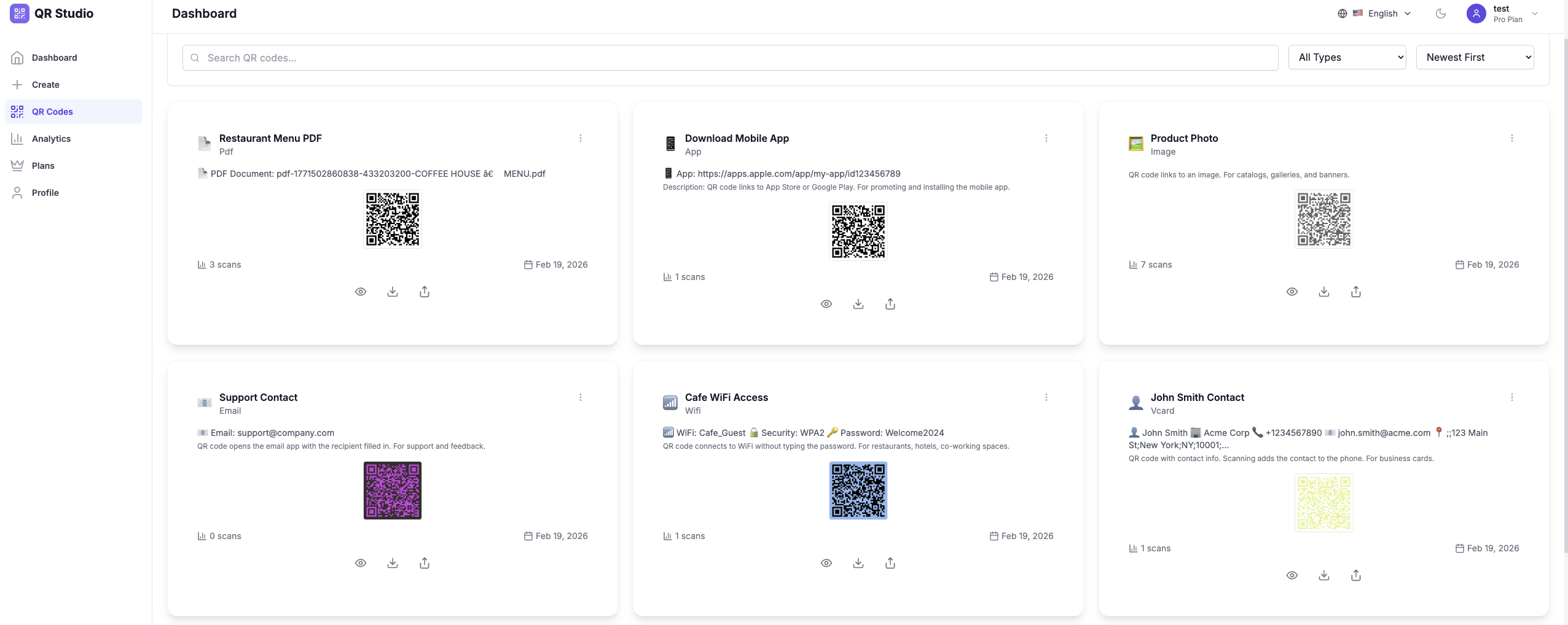Image resolution: width=1568 pixels, height=625 pixels.
Task: Open more options for John Smith Contact
Action: point(1512,397)
